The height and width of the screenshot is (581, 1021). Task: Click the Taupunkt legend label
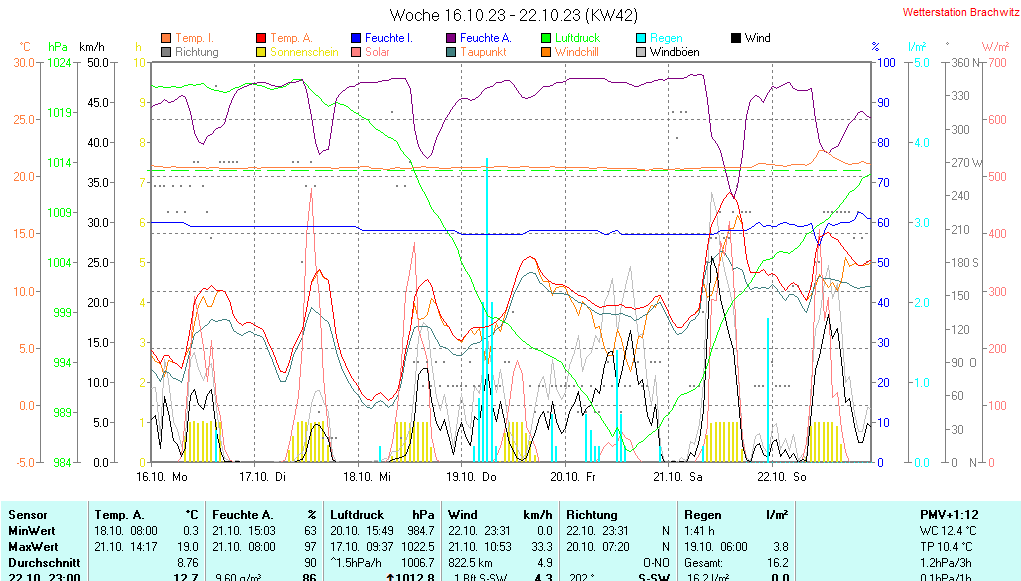tap(484, 52)
